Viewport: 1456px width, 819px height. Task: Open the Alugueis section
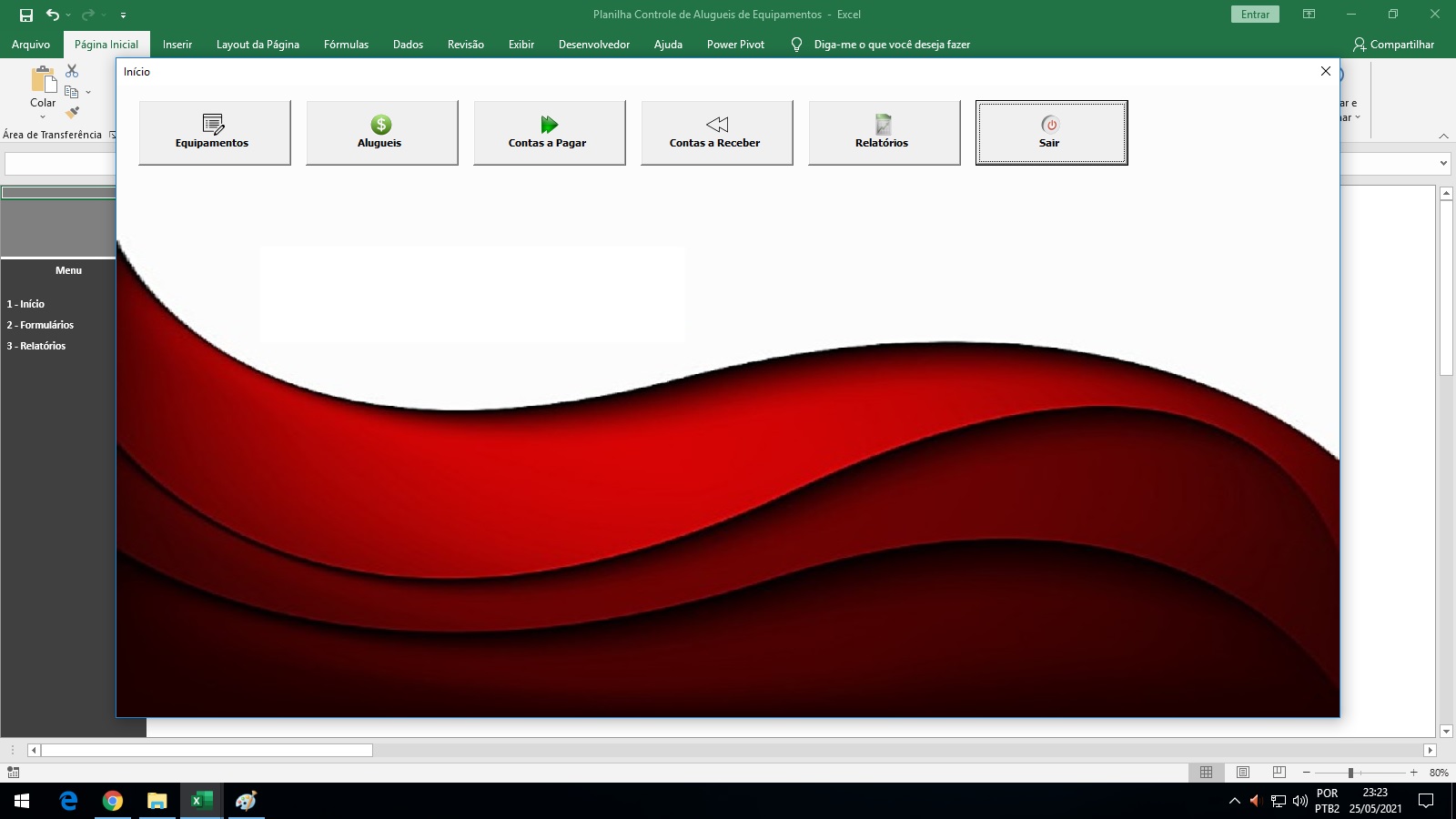(382, 133)
